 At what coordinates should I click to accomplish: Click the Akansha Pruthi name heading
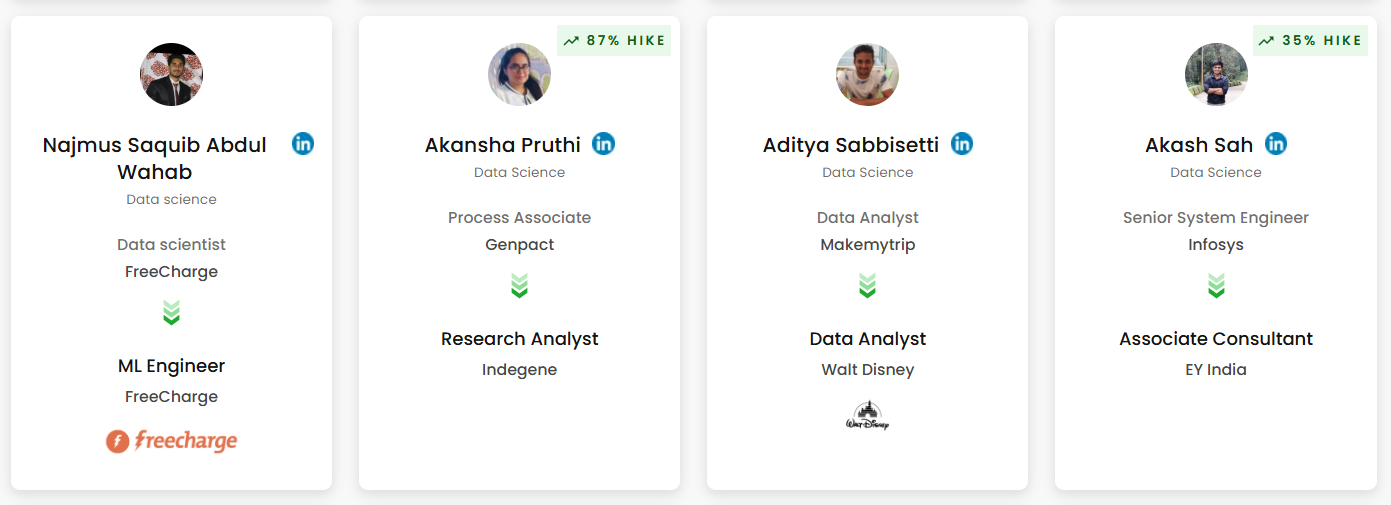tap(503, 145)
